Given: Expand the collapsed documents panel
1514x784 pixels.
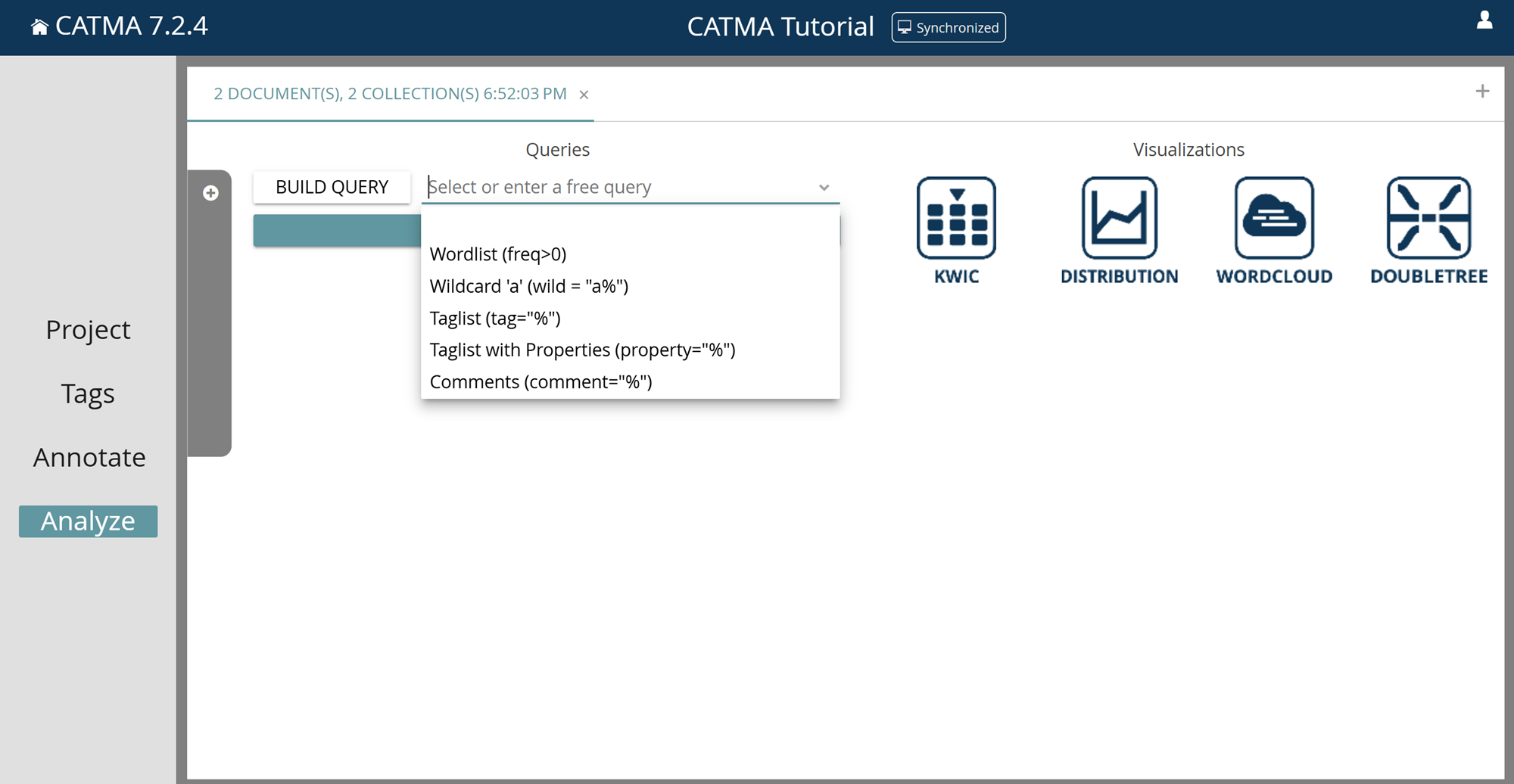Looking at the screenshot, I should tap(210, 192).
